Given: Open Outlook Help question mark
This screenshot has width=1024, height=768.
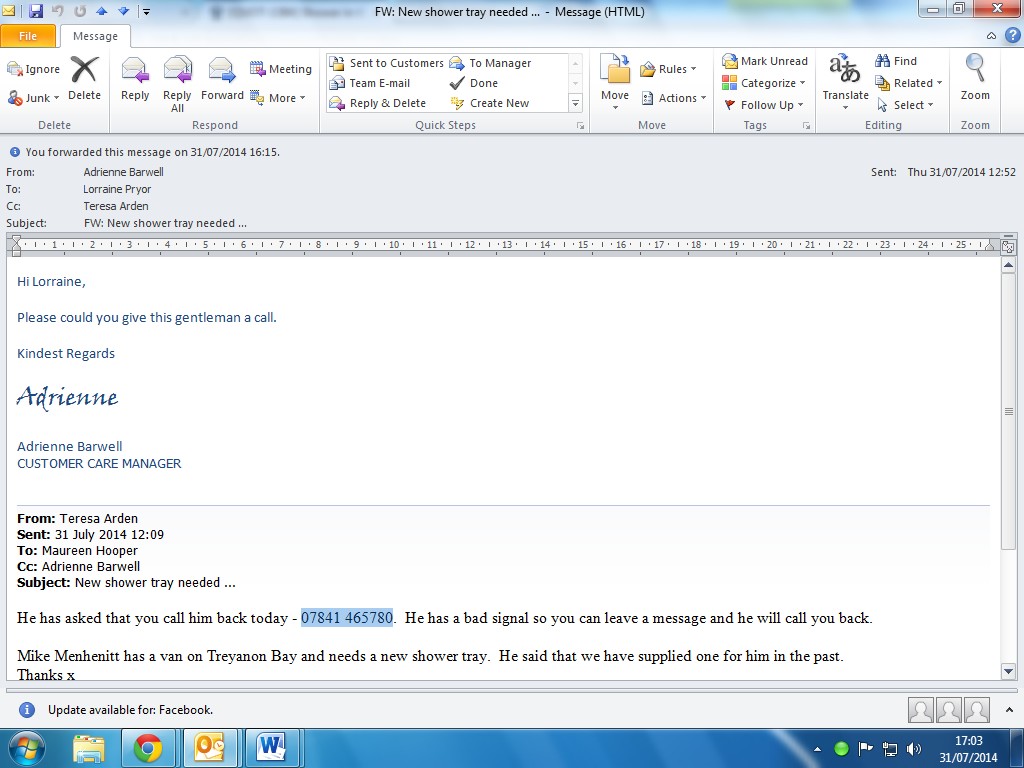Looking at the screenshot, I should (x=1012, y=36).
